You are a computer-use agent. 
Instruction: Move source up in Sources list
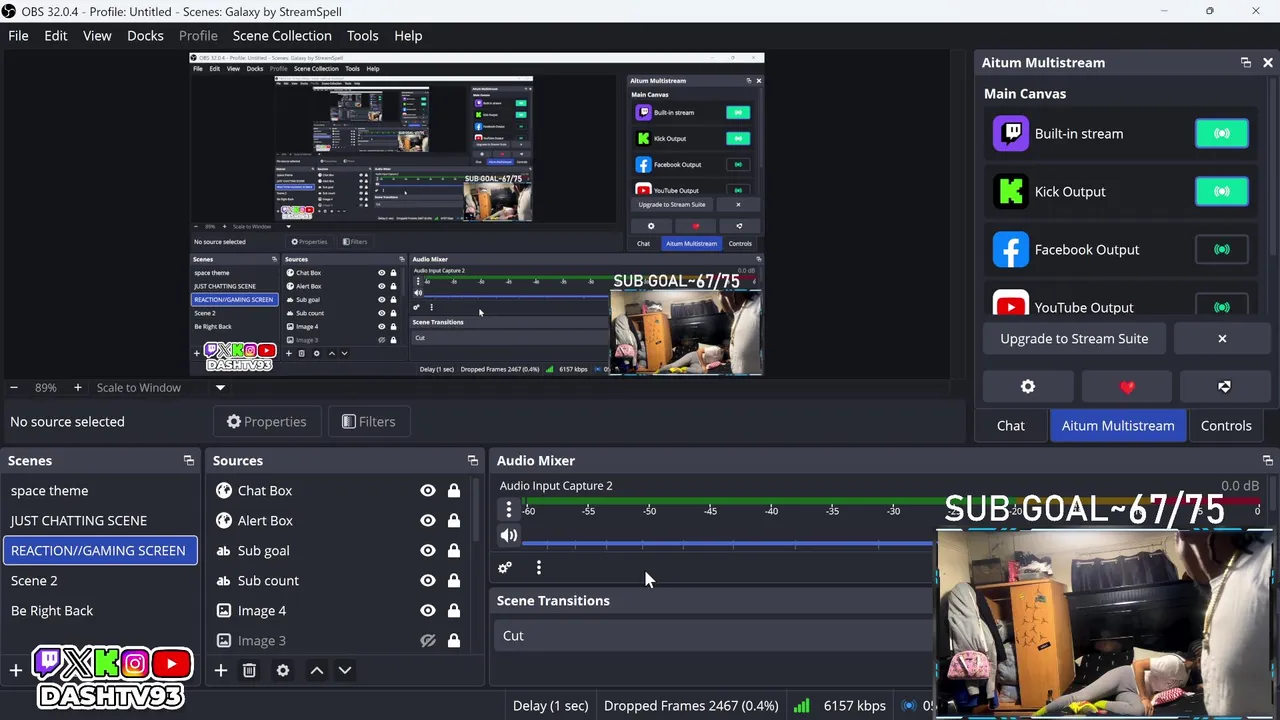tap(317, 670)
